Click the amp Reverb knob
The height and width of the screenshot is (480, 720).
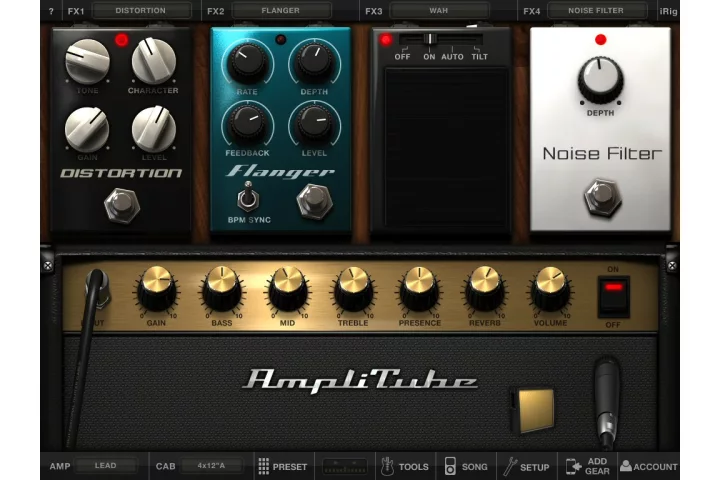point(485,288)
